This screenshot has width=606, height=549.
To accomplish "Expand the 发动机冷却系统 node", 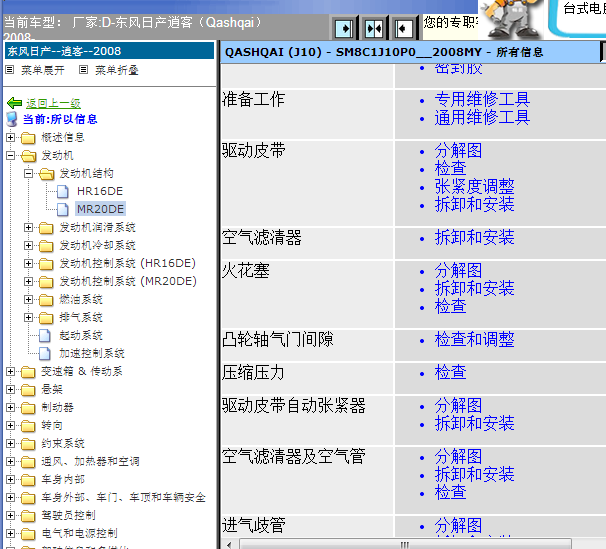I will (28, 245).
